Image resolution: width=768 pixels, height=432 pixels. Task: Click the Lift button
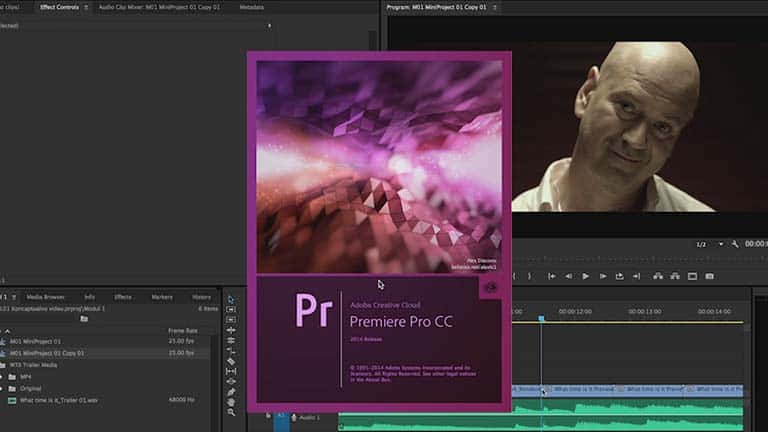658,276
